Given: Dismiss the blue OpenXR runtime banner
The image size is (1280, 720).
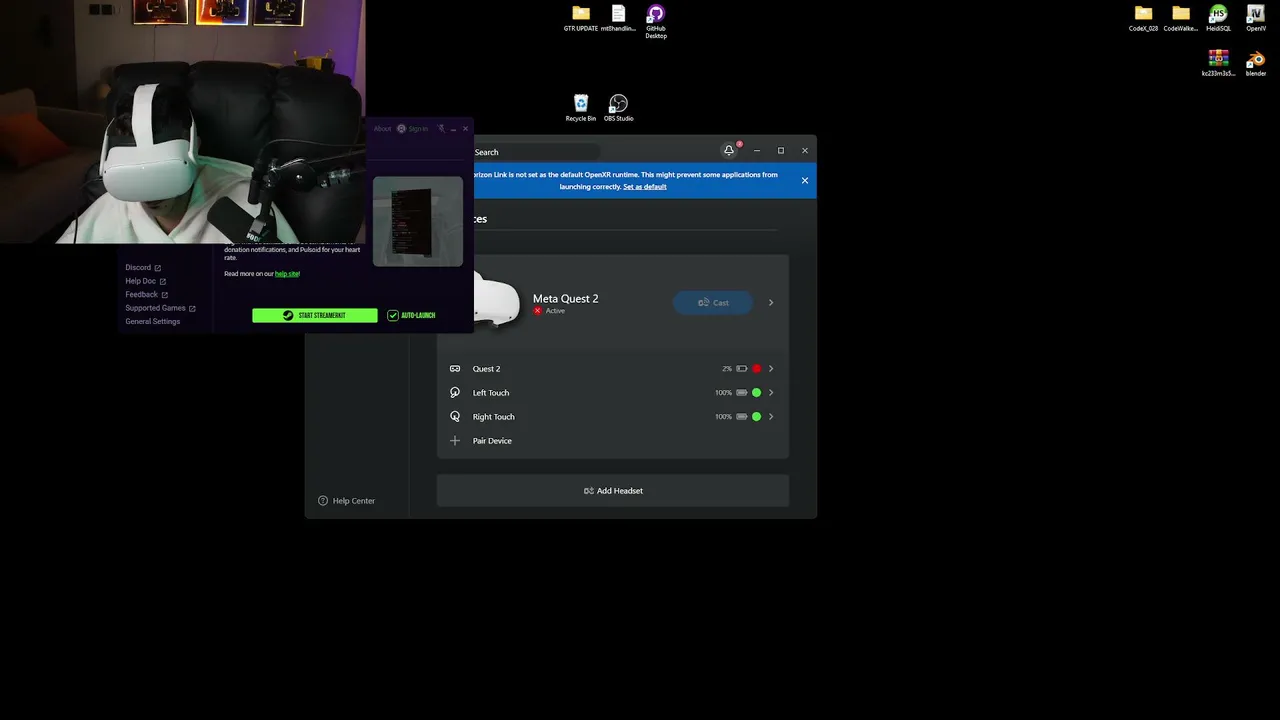Looking at the screenshot, I should (x=805, y=181).
